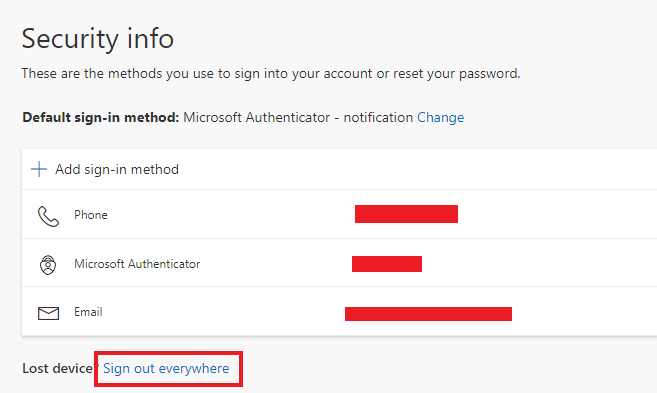Click the Microsoft Authenticator app icon

pos(48,265)
